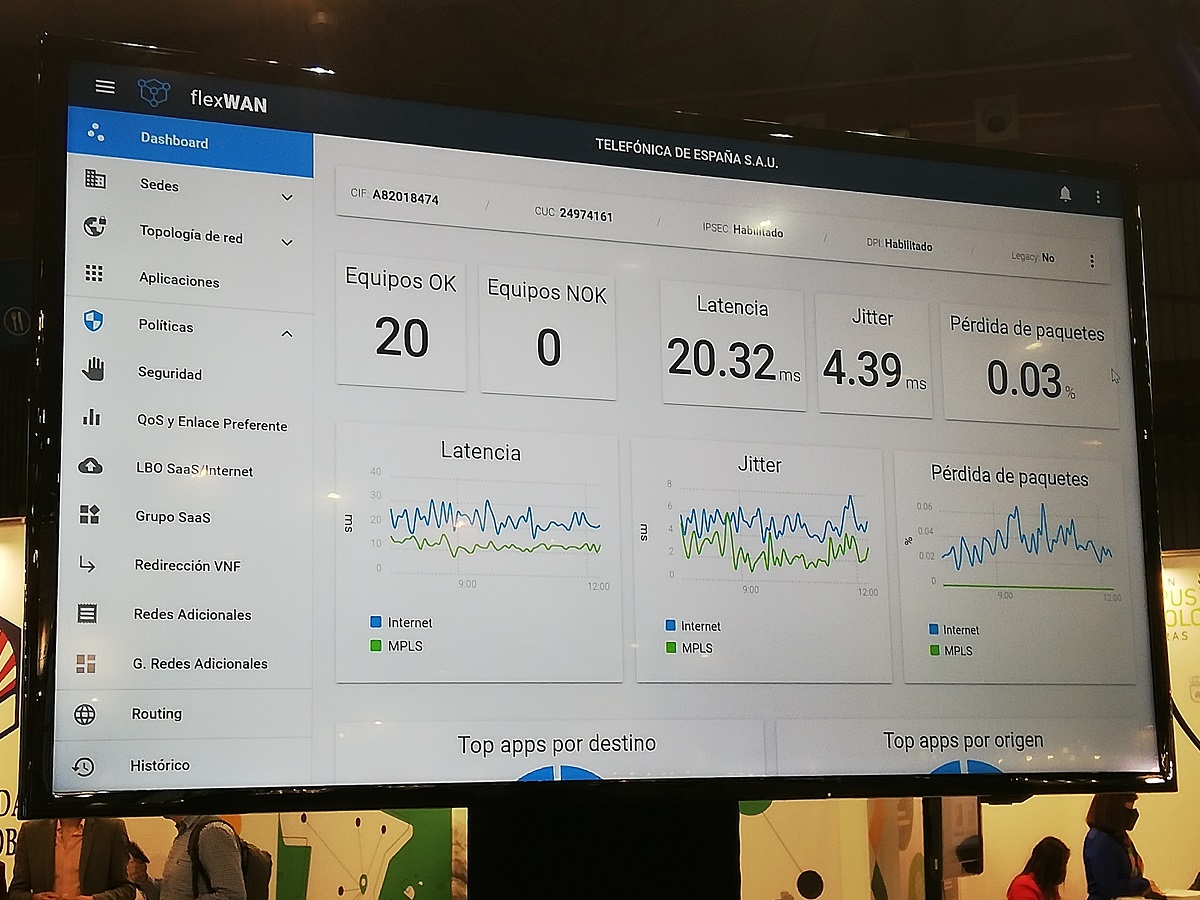Screen dimensions: 1200x900
Task: Open the hamburger navigation menu
Action: (105, 86)
